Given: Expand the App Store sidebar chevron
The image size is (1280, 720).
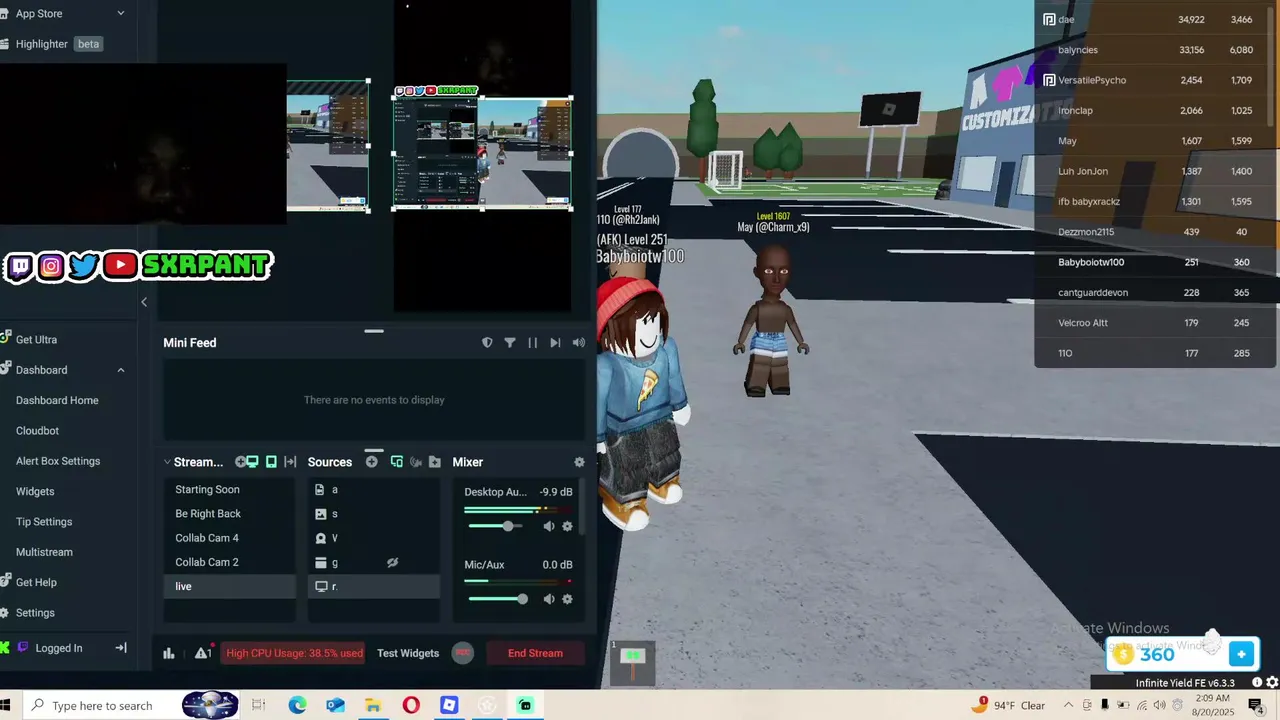Looking at the screenshot, I should pyautogui.click(x=121, y=14).
